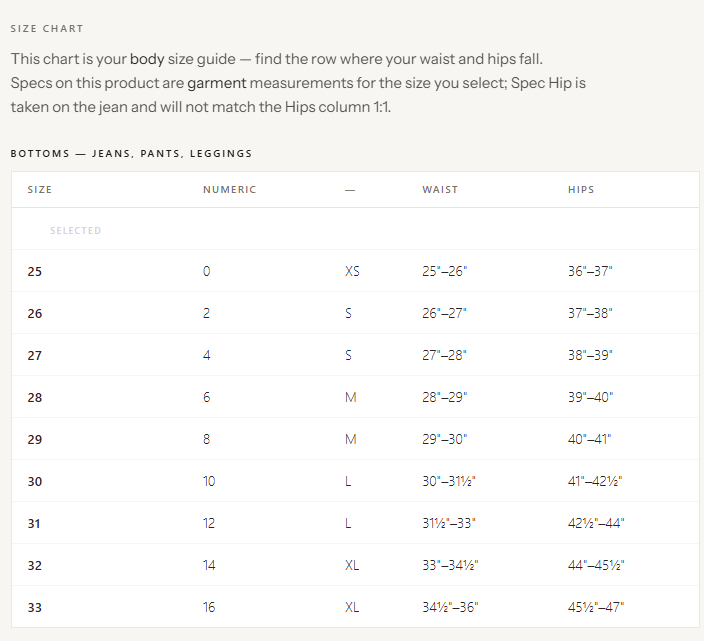Choose the size 28 row label
Viewport: 704px width, 641px height.
click(35, 397)
